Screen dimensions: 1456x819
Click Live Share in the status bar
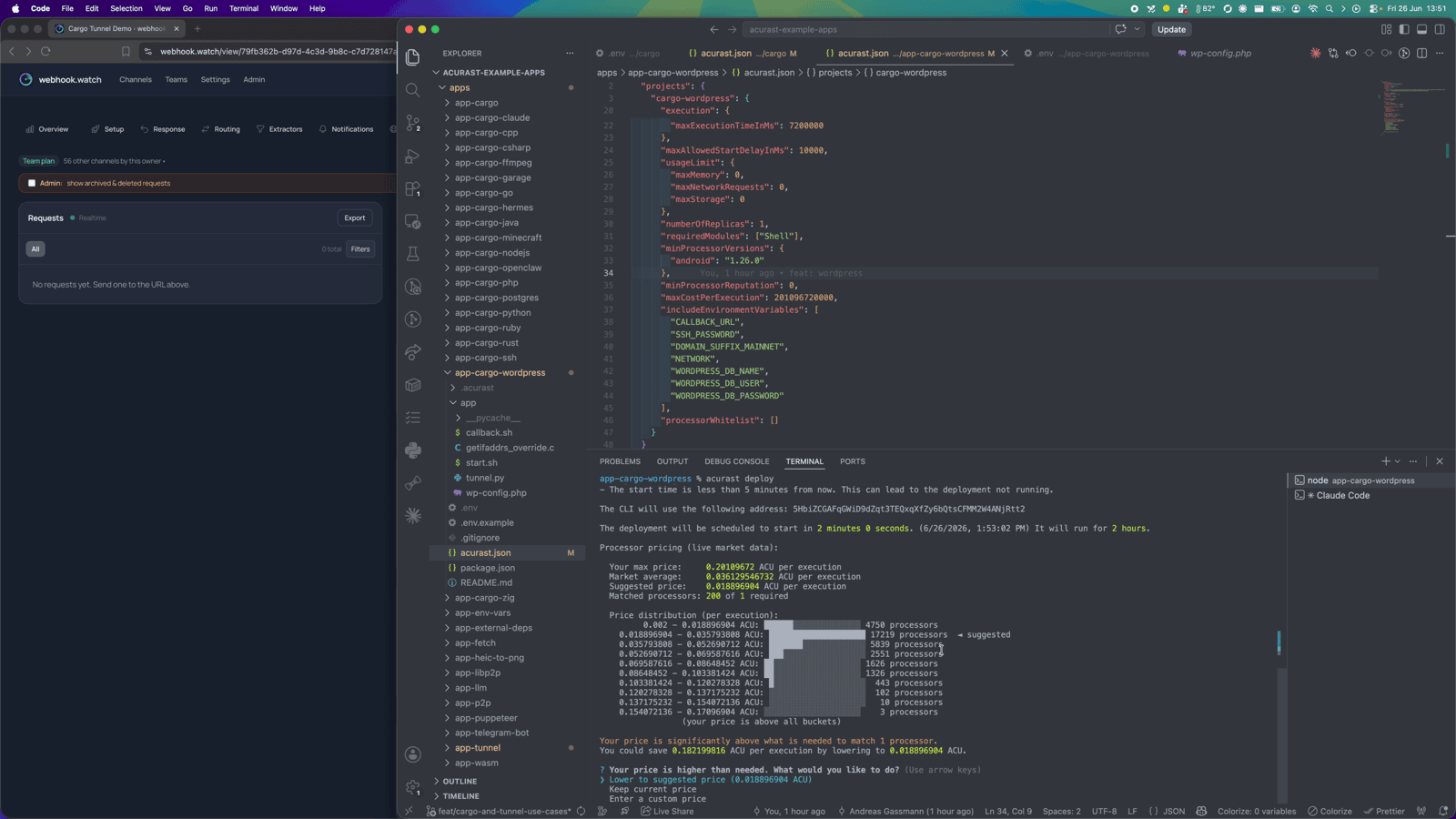point(666,811)
